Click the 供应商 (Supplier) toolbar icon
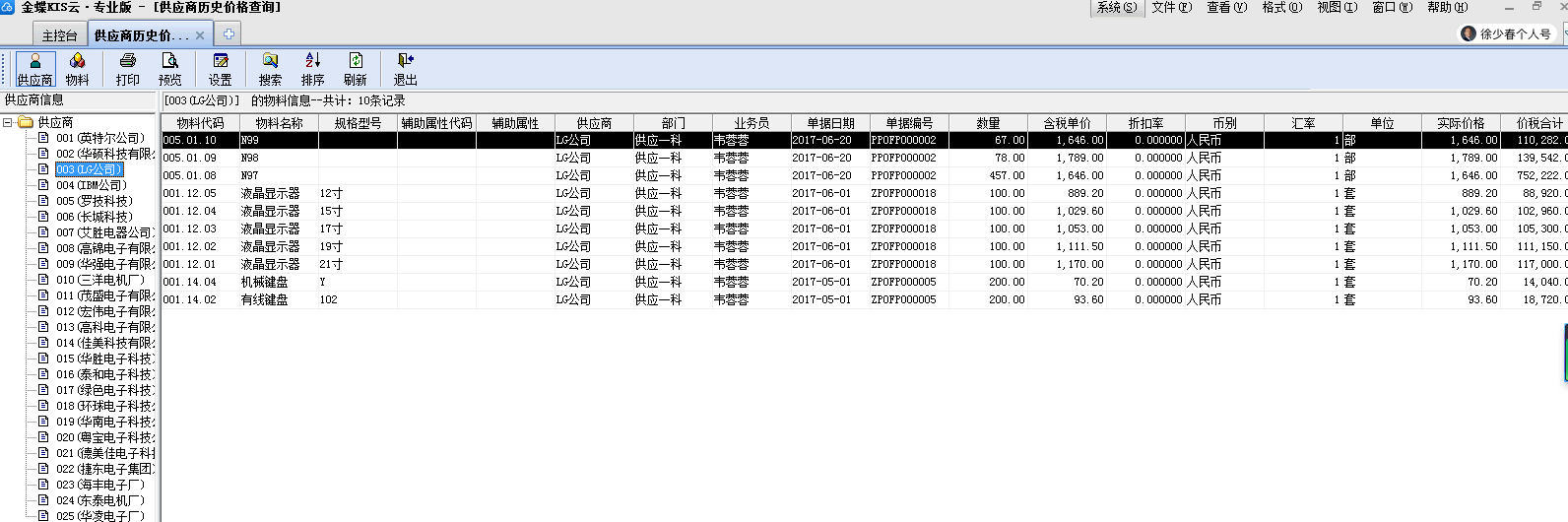 (x=34, y=69)
